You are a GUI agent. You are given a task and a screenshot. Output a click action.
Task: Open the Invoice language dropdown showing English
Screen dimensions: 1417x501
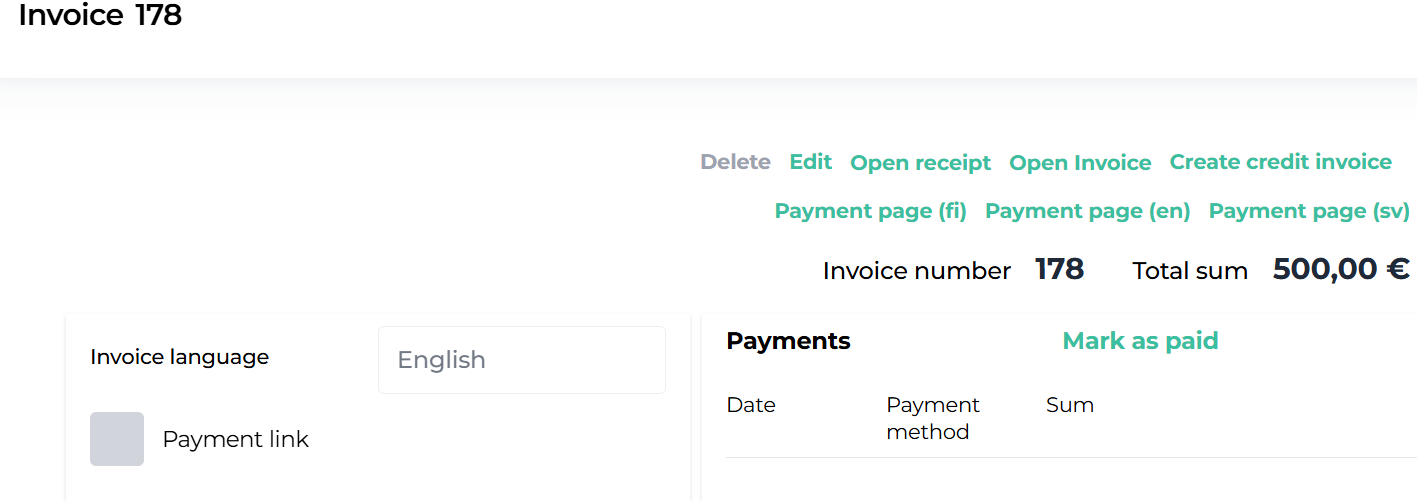pyautogui.click(x=522, y=360)
